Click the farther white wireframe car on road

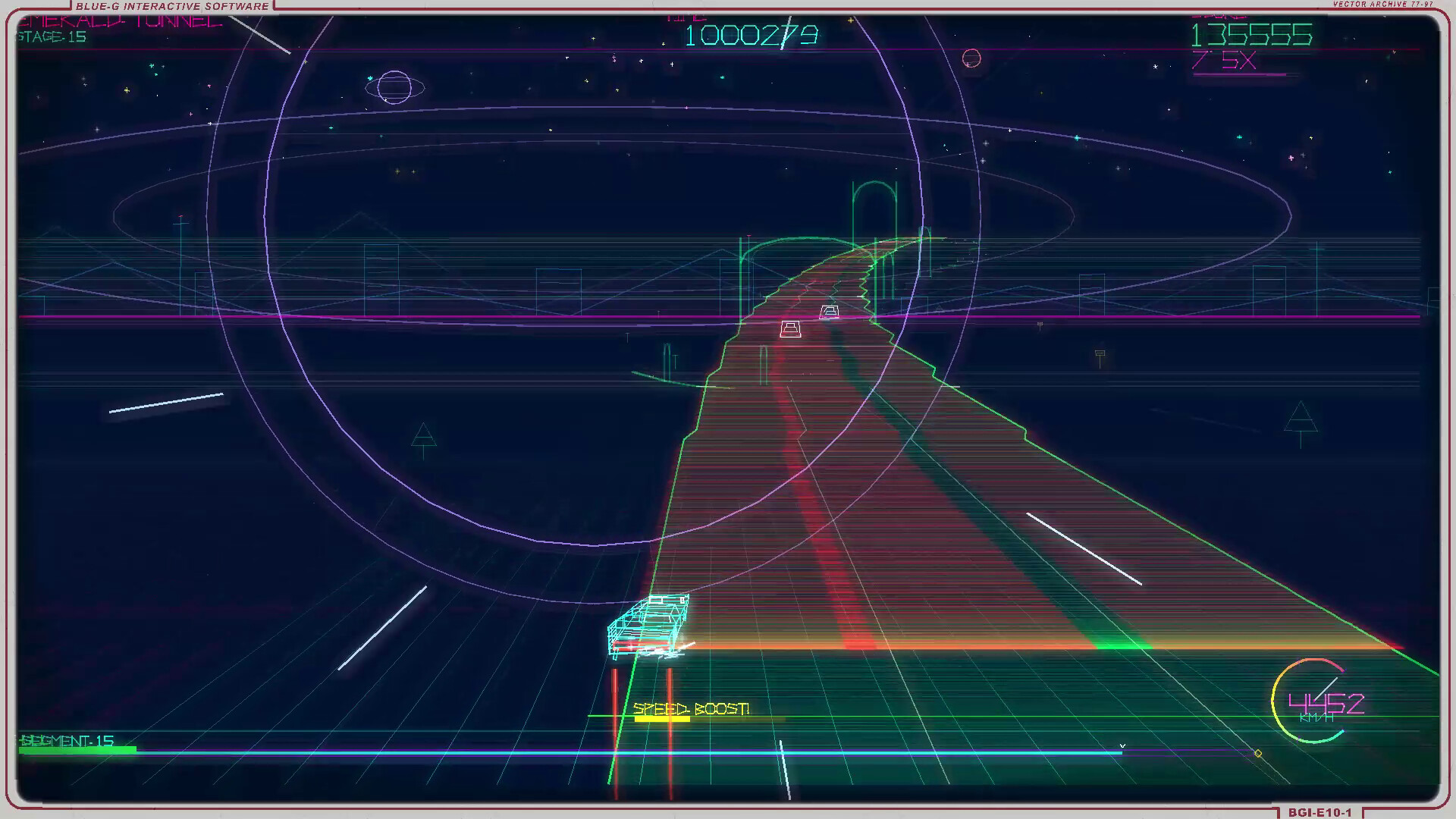(829, 312)
